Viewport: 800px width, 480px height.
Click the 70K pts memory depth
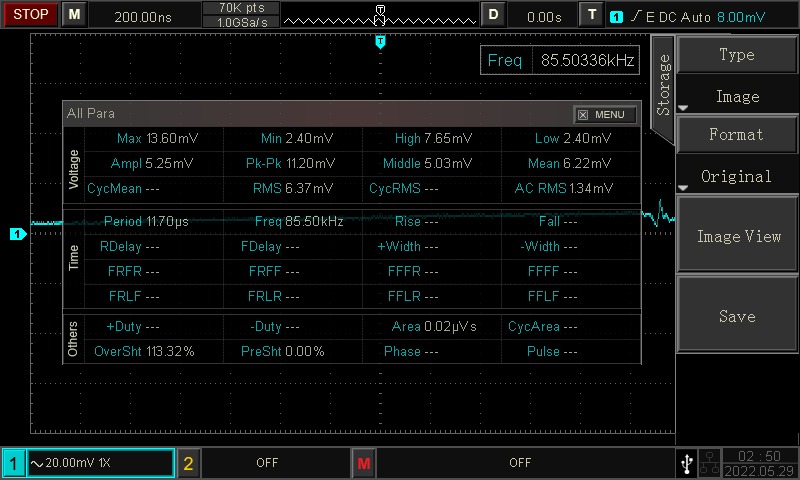coord(241,8)
